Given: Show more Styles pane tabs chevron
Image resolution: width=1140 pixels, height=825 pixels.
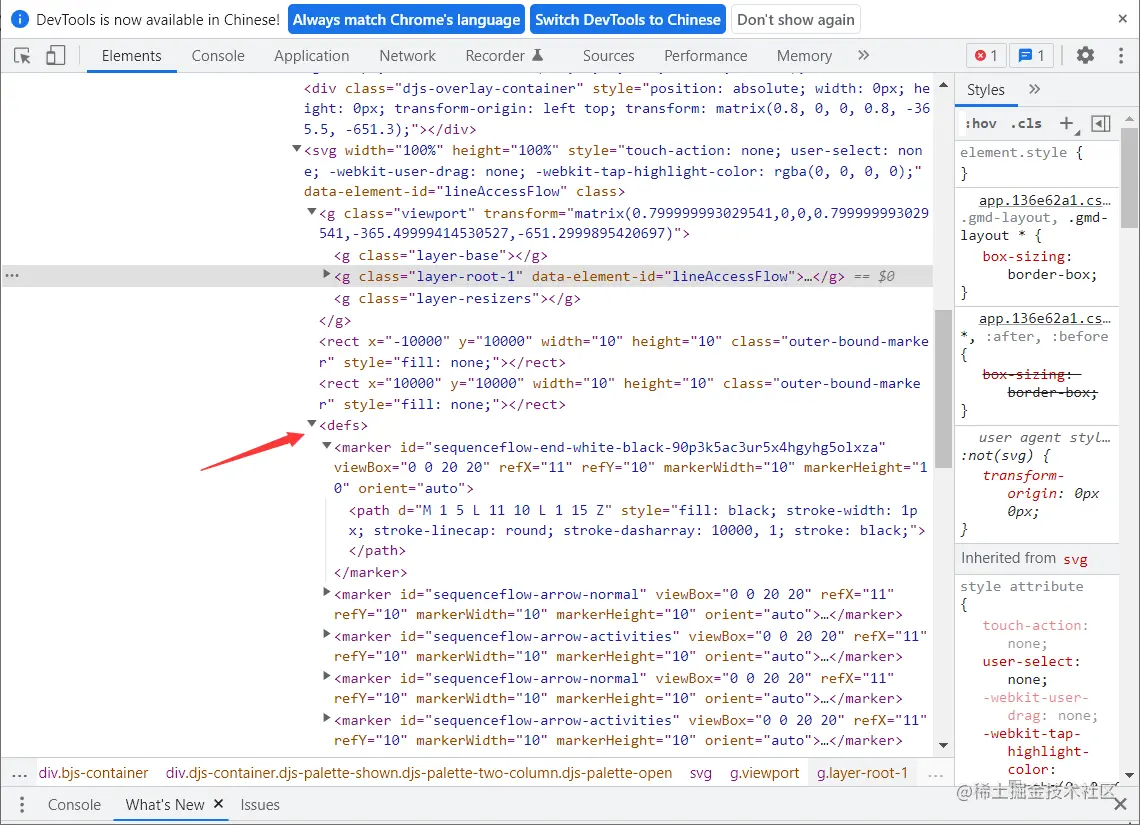Looking at the screenshot, I should [1035, 89].
